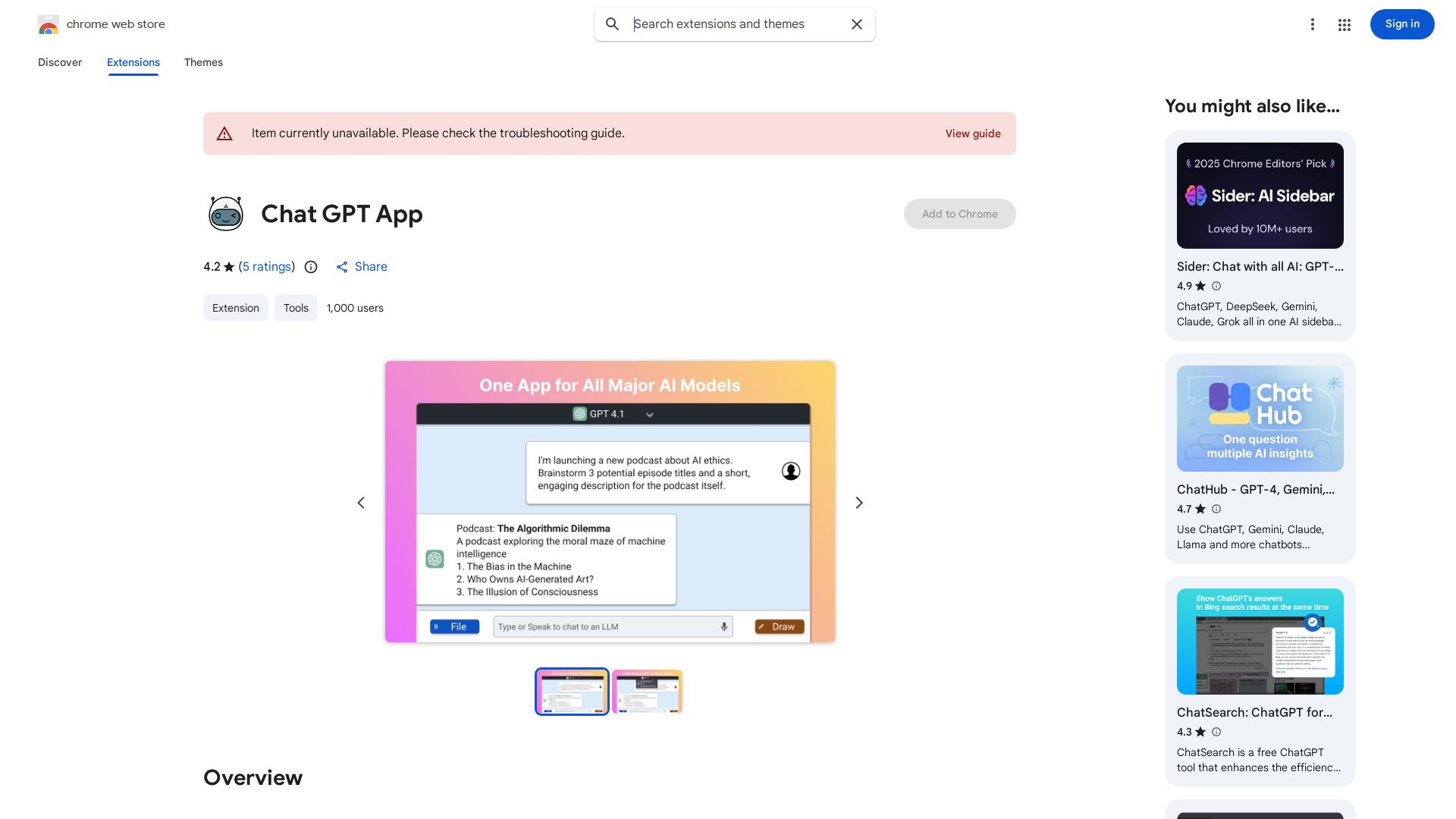Share the Chat GPT App extension
This screenshot has width=1456, height=819.
pos(361,267)
